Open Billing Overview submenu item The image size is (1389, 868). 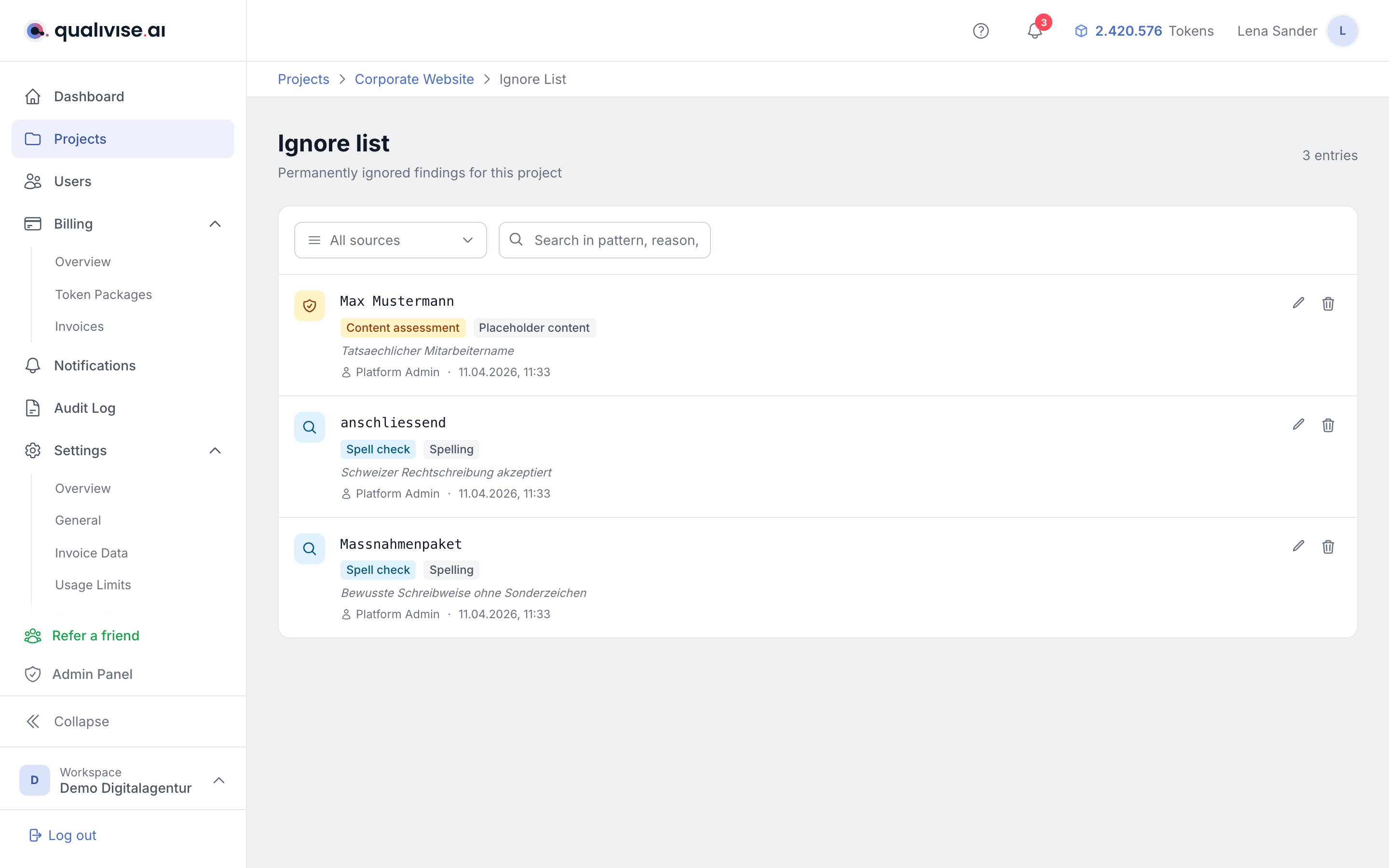[82, 262]
